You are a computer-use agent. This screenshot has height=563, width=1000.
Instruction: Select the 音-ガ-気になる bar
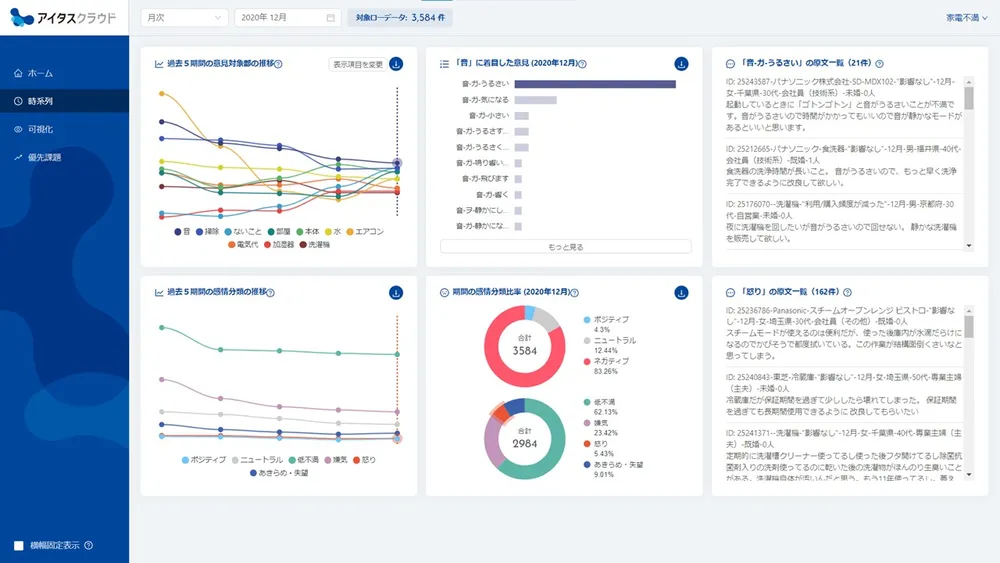pyautogui.click(x=536, y=100)
